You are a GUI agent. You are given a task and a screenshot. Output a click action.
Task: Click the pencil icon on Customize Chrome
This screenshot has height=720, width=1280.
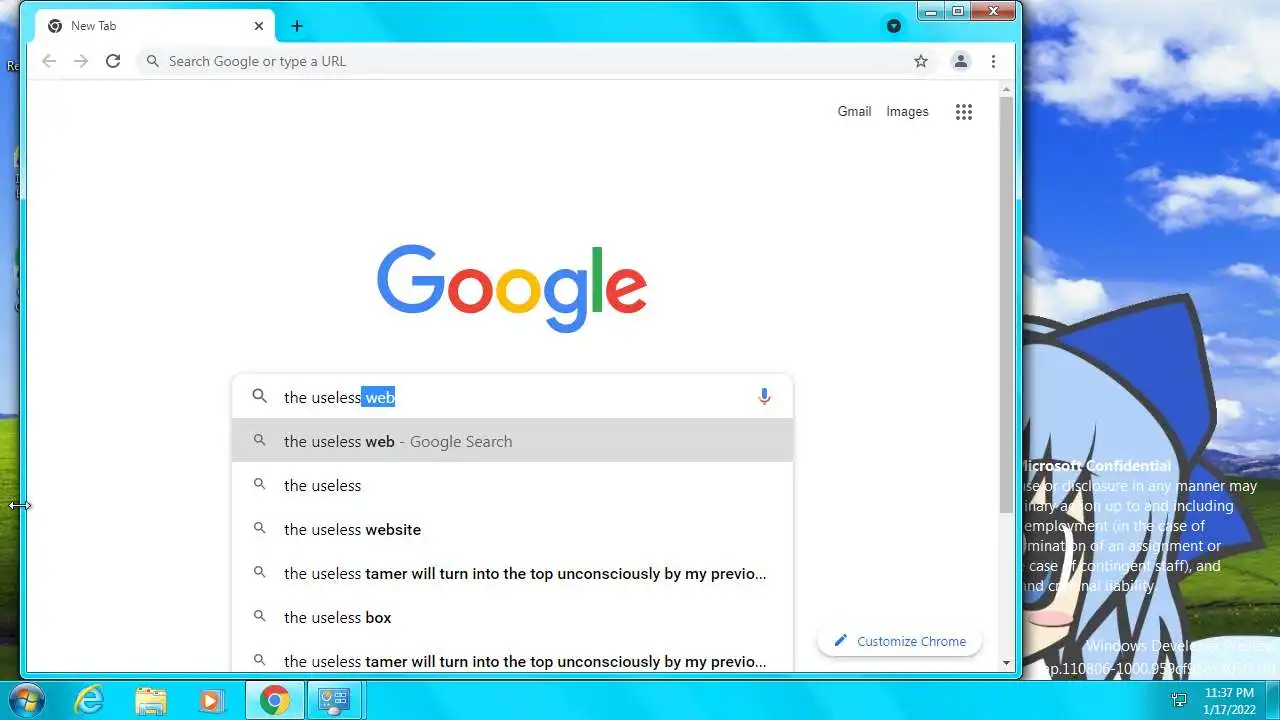(840, 641)
